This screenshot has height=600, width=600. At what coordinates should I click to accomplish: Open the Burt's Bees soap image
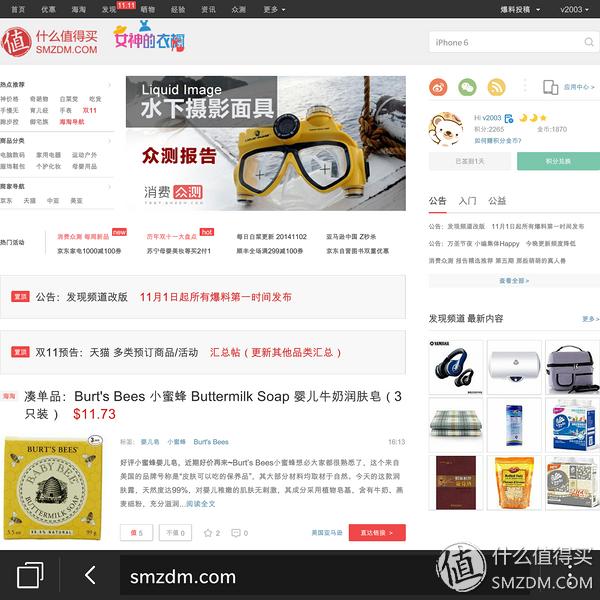[53, 488]
